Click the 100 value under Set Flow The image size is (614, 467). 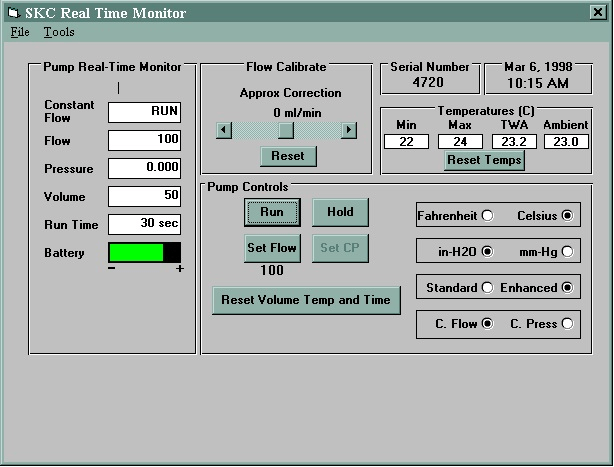272,270
